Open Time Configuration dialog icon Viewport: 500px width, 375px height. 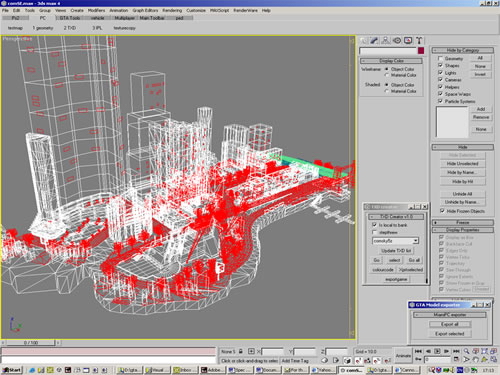tap(456, 360)
